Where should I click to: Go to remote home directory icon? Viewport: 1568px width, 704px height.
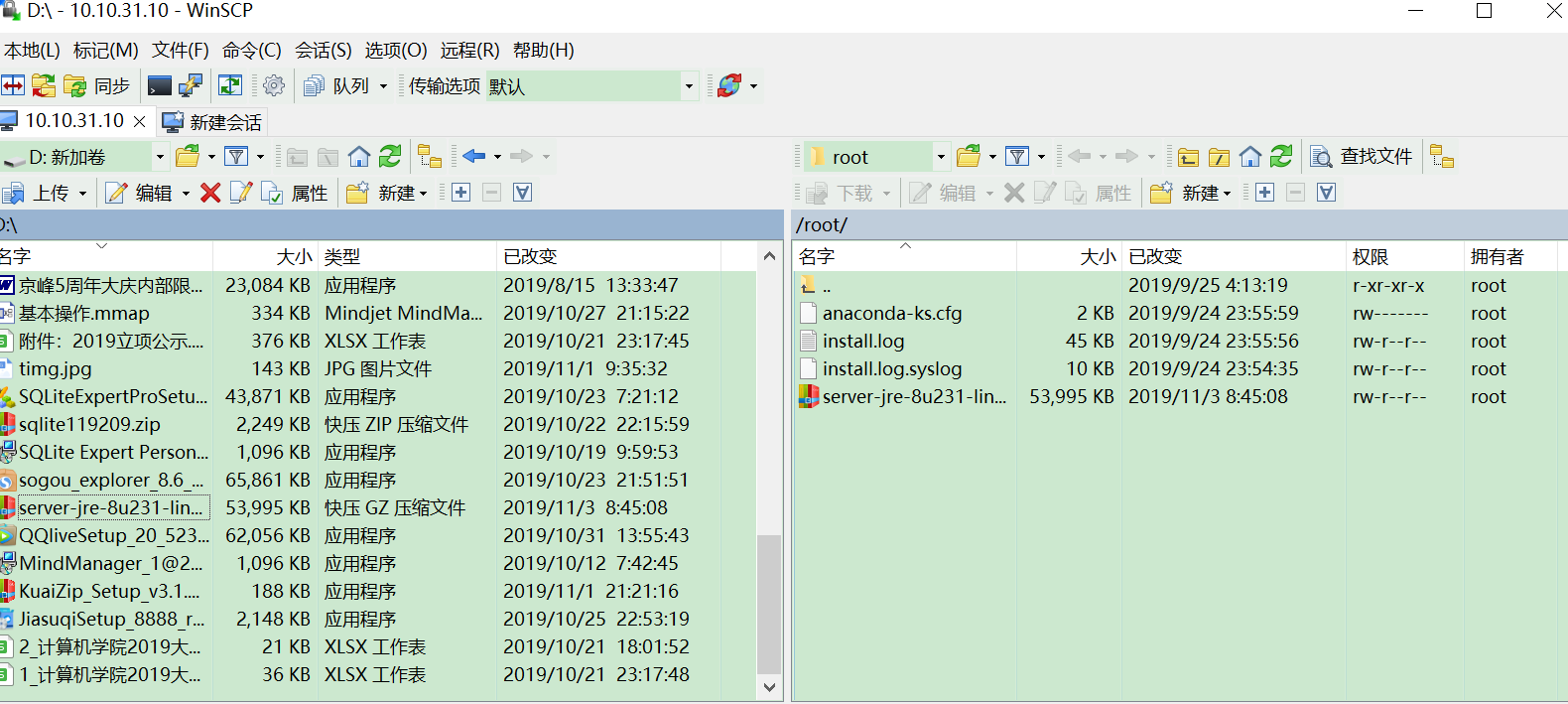click(x=1250, y=157)
